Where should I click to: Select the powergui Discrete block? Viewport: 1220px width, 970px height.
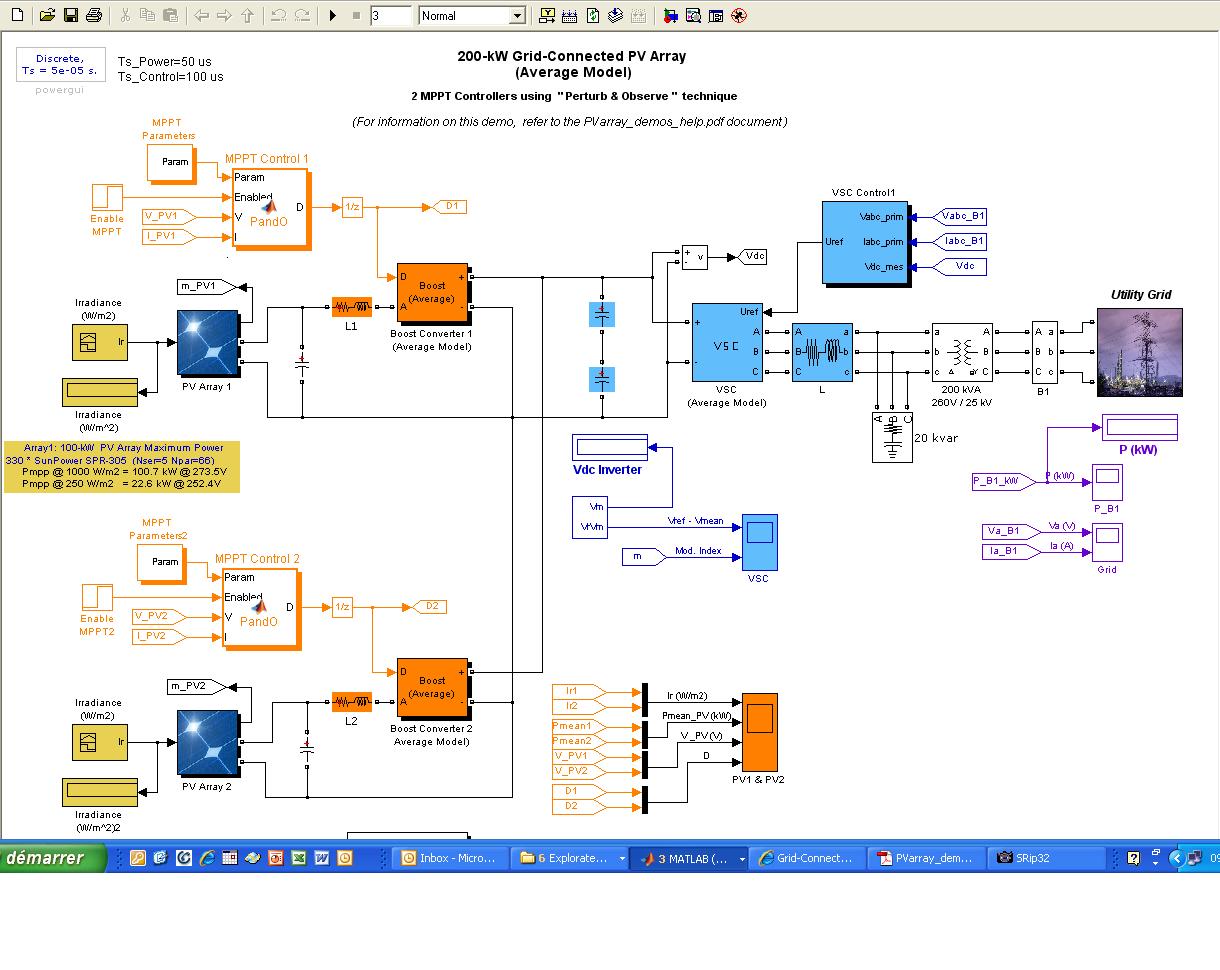coord(59,64)
